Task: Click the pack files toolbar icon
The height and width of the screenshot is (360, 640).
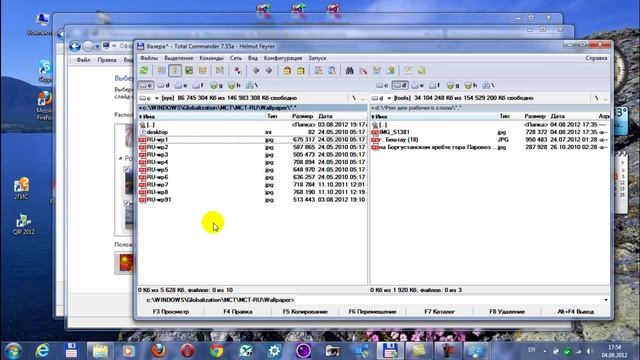Action: [287, 71]
